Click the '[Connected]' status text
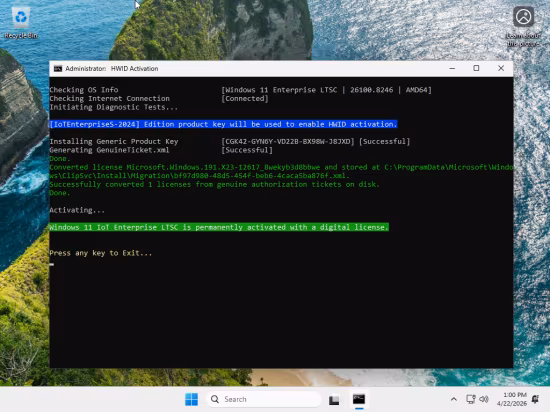 pyautogui.click(x=245, y=99)
